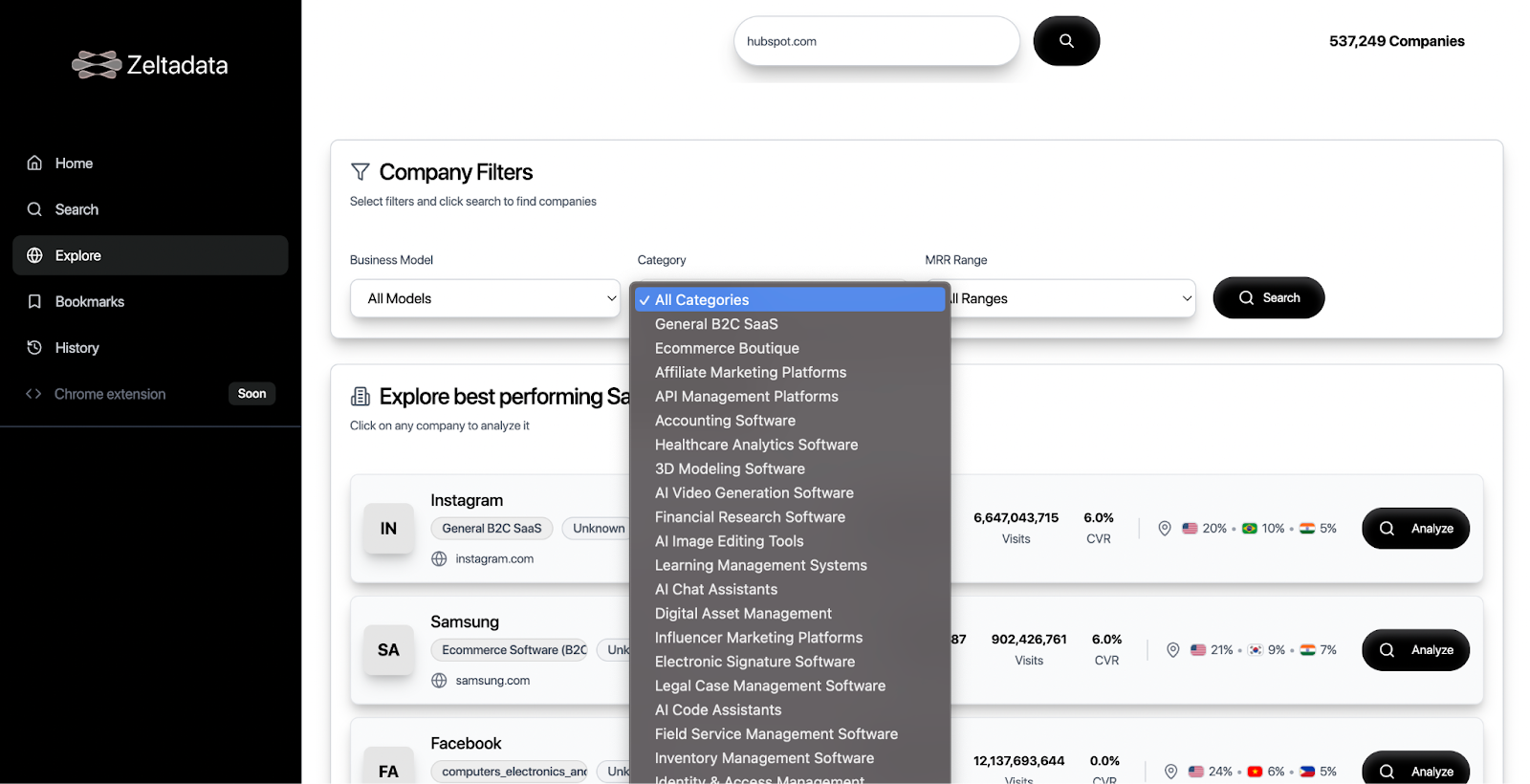Click the 537,249 Companies count text
Screen dimensions: 1530x784
[1396, 41]
